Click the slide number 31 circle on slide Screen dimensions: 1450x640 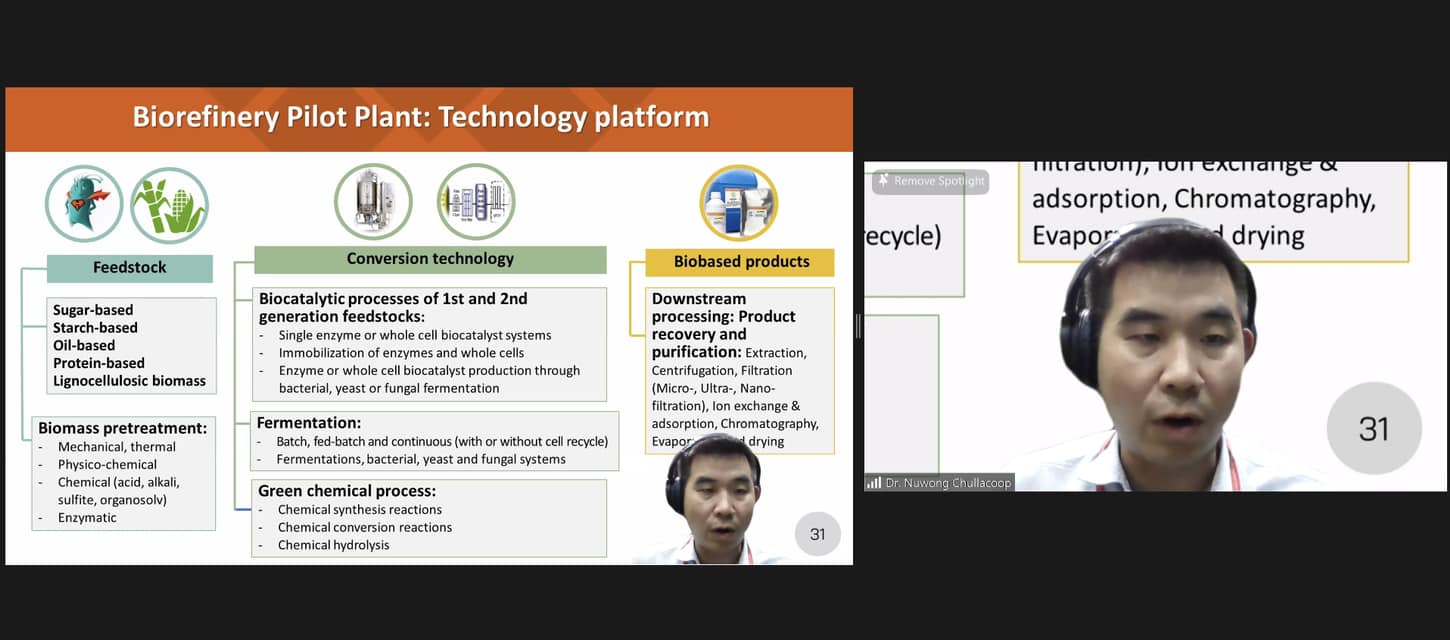pyautogui.click(x=818, y=534)
